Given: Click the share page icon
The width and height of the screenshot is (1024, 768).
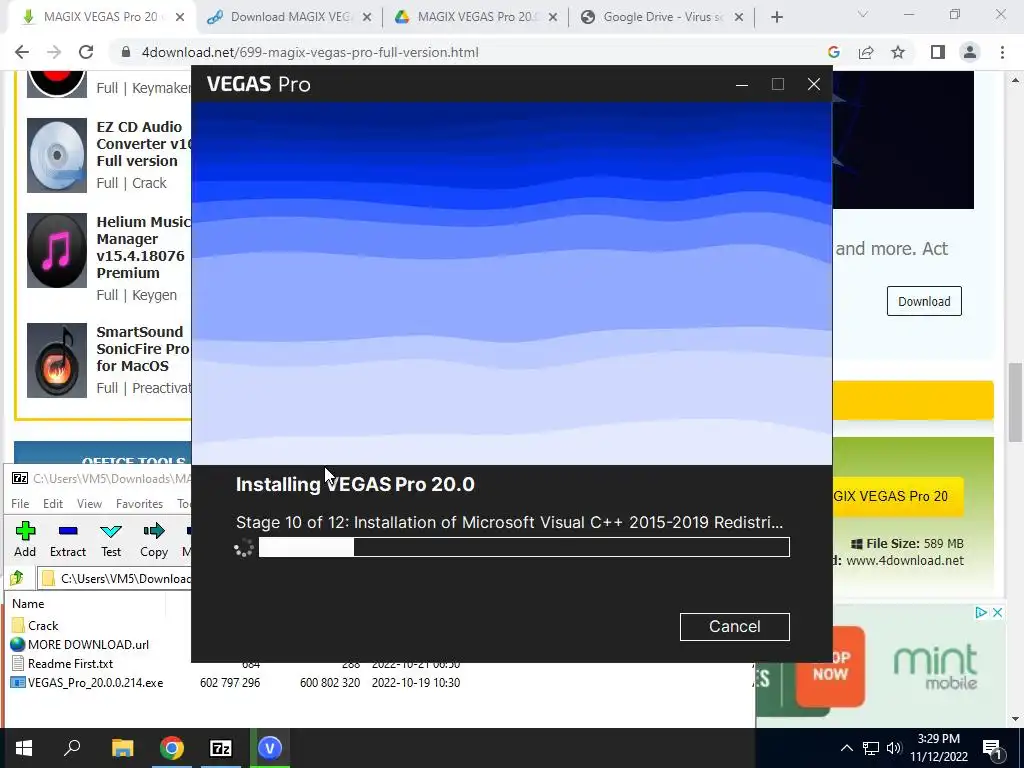Looking at the screenshot, I should tap(866, 52).
